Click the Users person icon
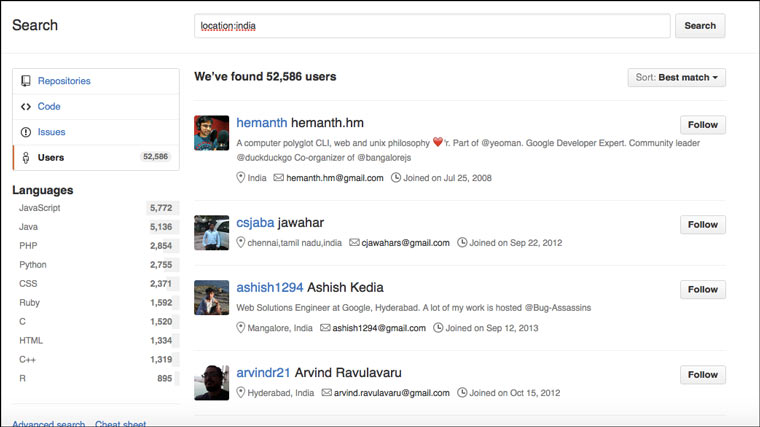The image size is (760, 427). (26, 158)
